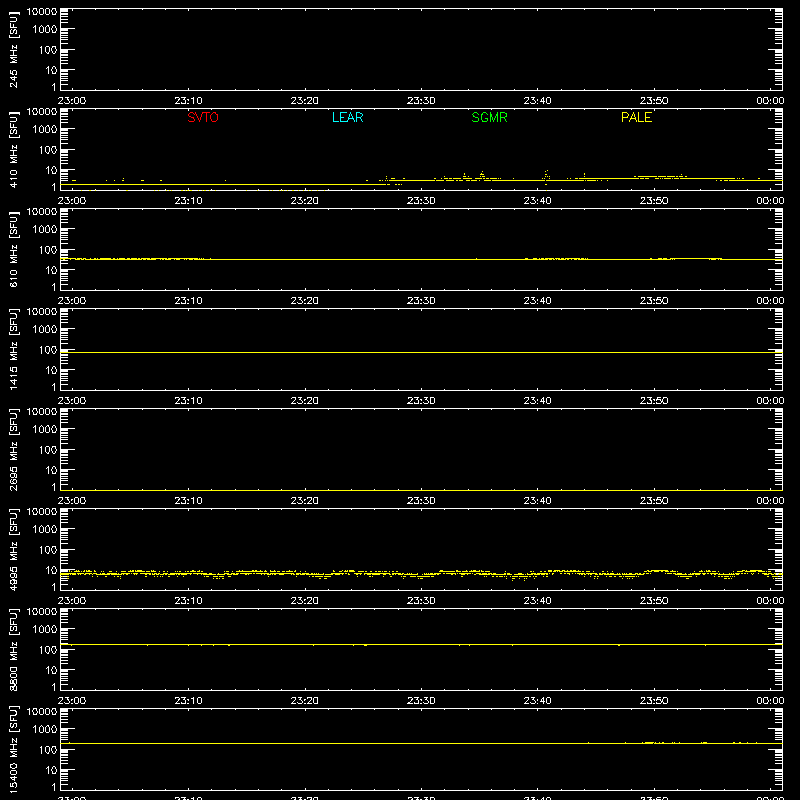Click 23:30 time label of 245 MHz panel

tap(421, 101)
